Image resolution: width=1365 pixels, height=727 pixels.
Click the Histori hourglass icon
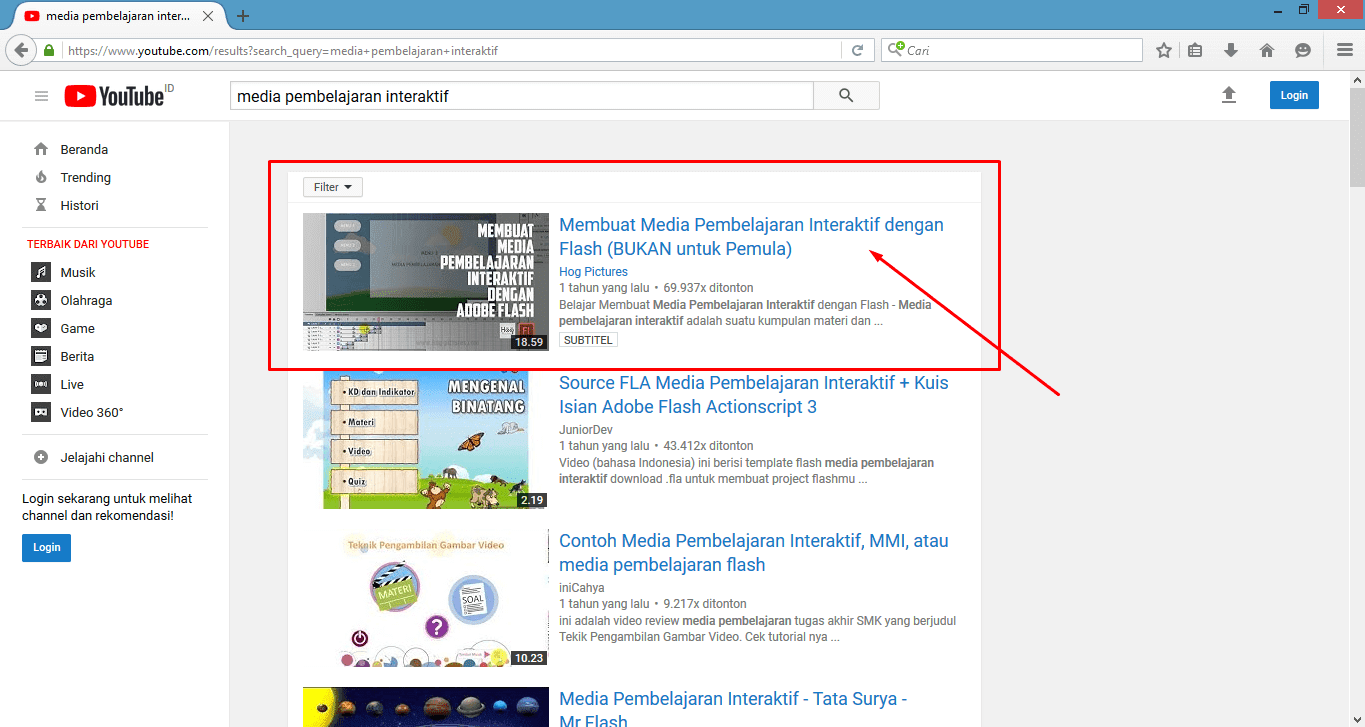pos(41,205)
